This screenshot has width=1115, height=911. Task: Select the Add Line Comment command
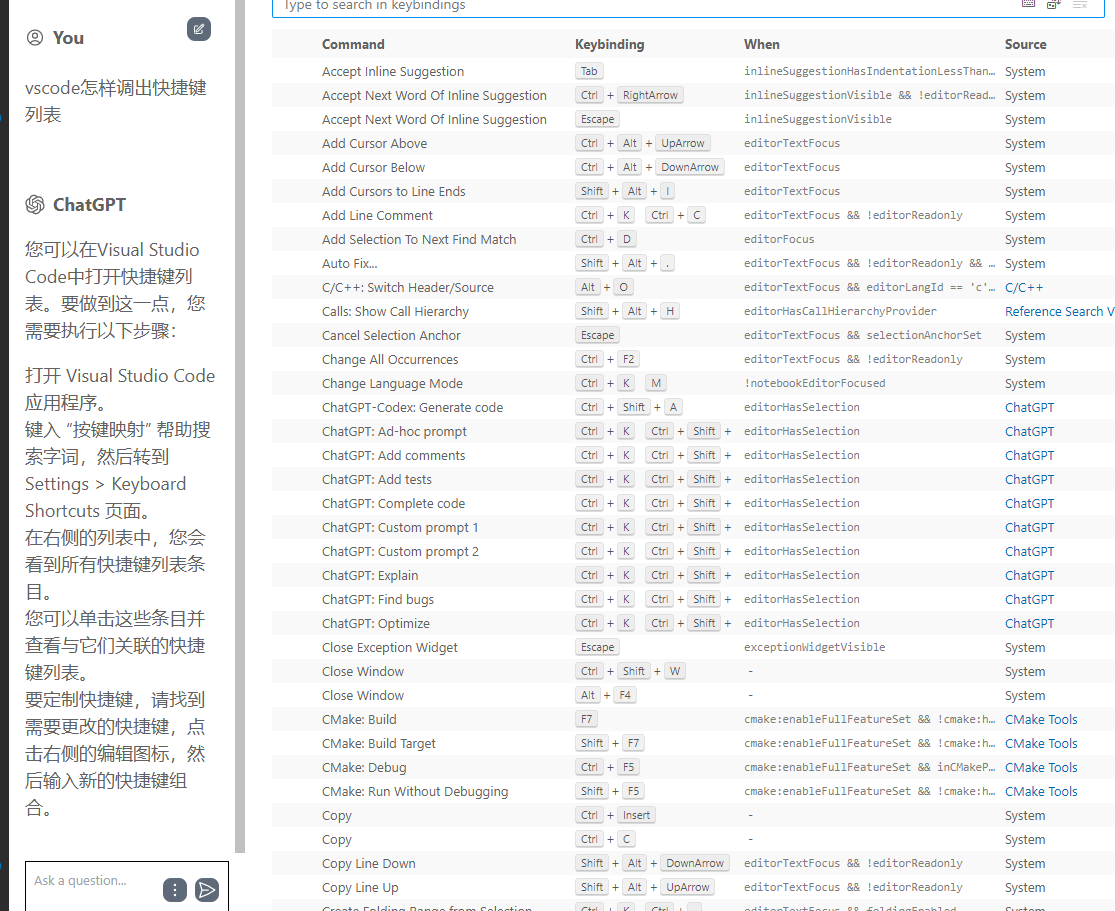coord(377,215)
